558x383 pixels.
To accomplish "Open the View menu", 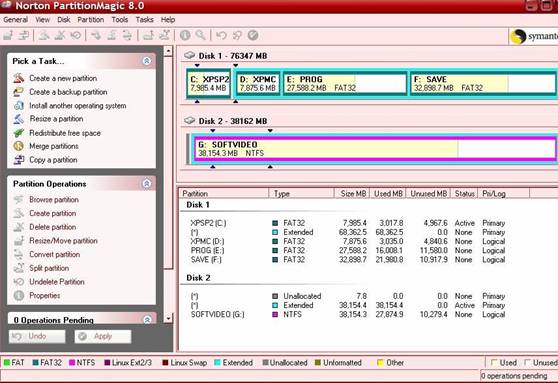I will click(42, 20).
